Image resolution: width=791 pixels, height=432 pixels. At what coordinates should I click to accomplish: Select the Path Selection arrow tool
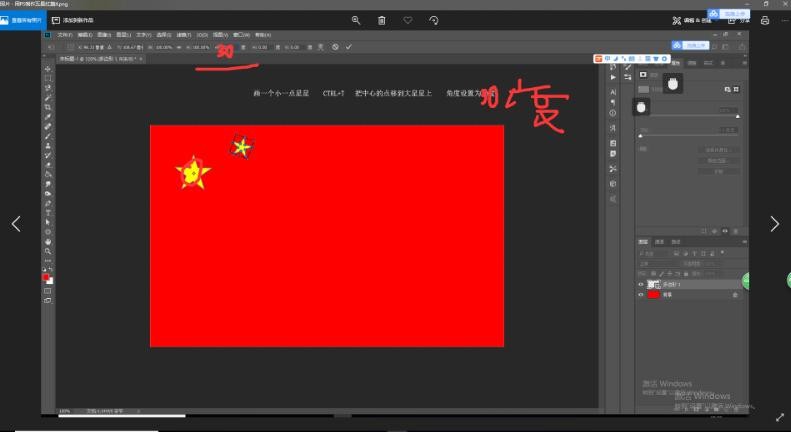point(48,222)
